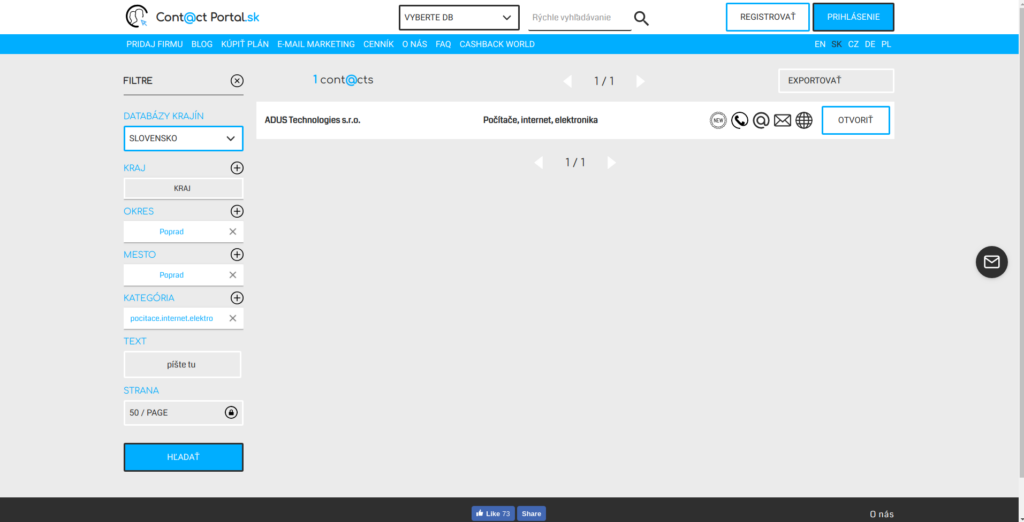Go to next page arrow at top pagination
The width and height of the screenshot is (1024, 522).
(x=640, y=81)
